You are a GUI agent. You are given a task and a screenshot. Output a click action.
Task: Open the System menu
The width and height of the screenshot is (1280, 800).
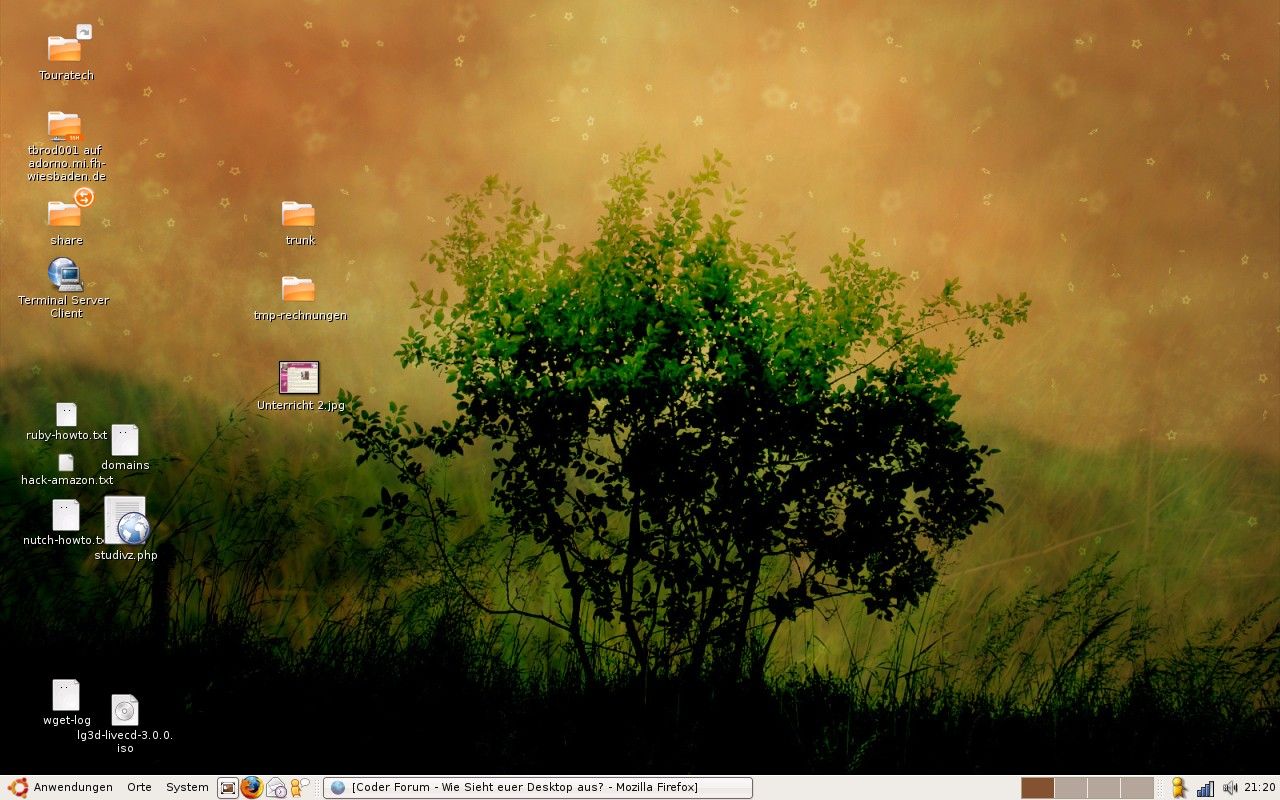click(187, 787)
